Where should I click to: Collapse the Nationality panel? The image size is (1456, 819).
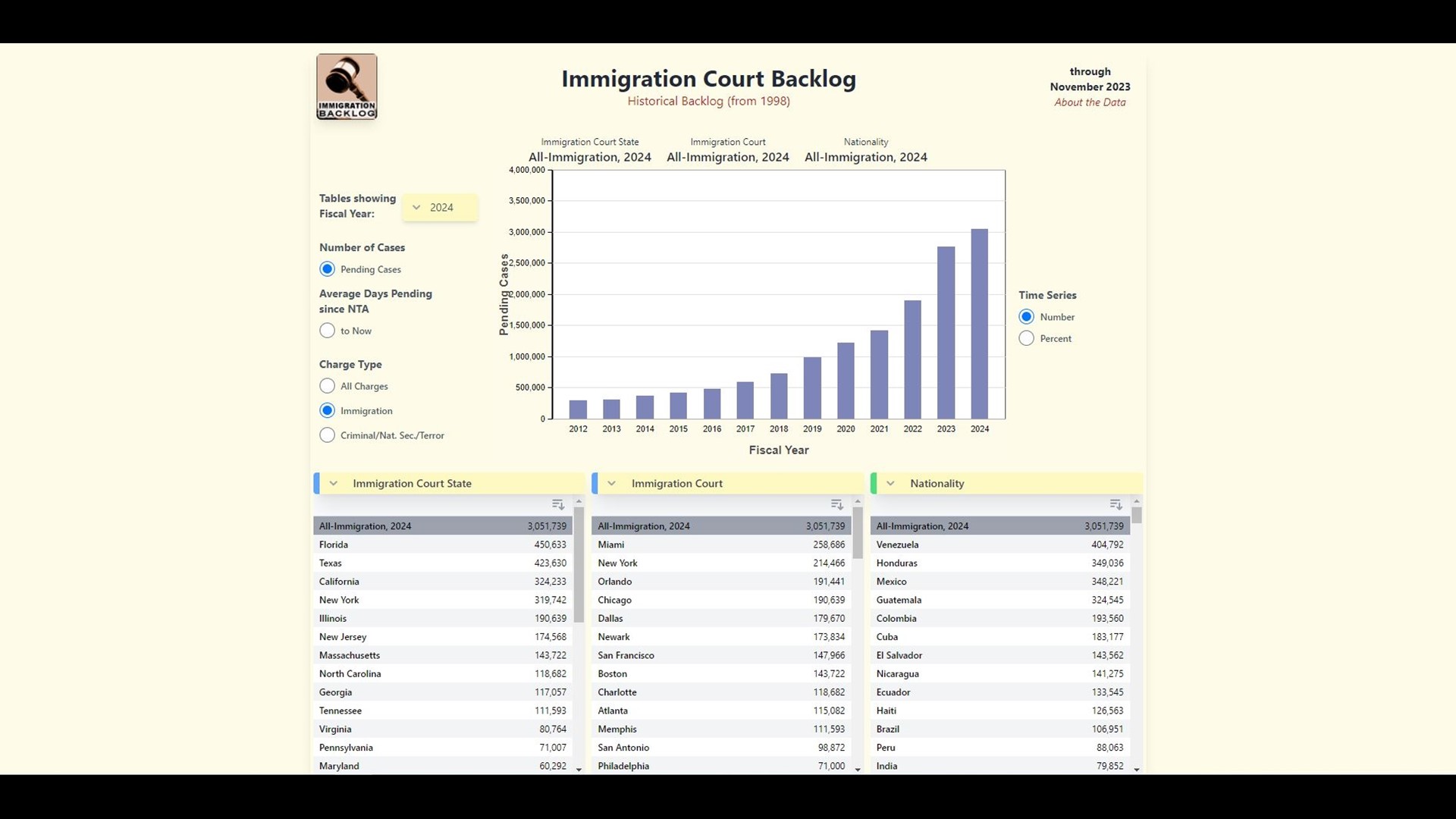[x=889, y=483]
